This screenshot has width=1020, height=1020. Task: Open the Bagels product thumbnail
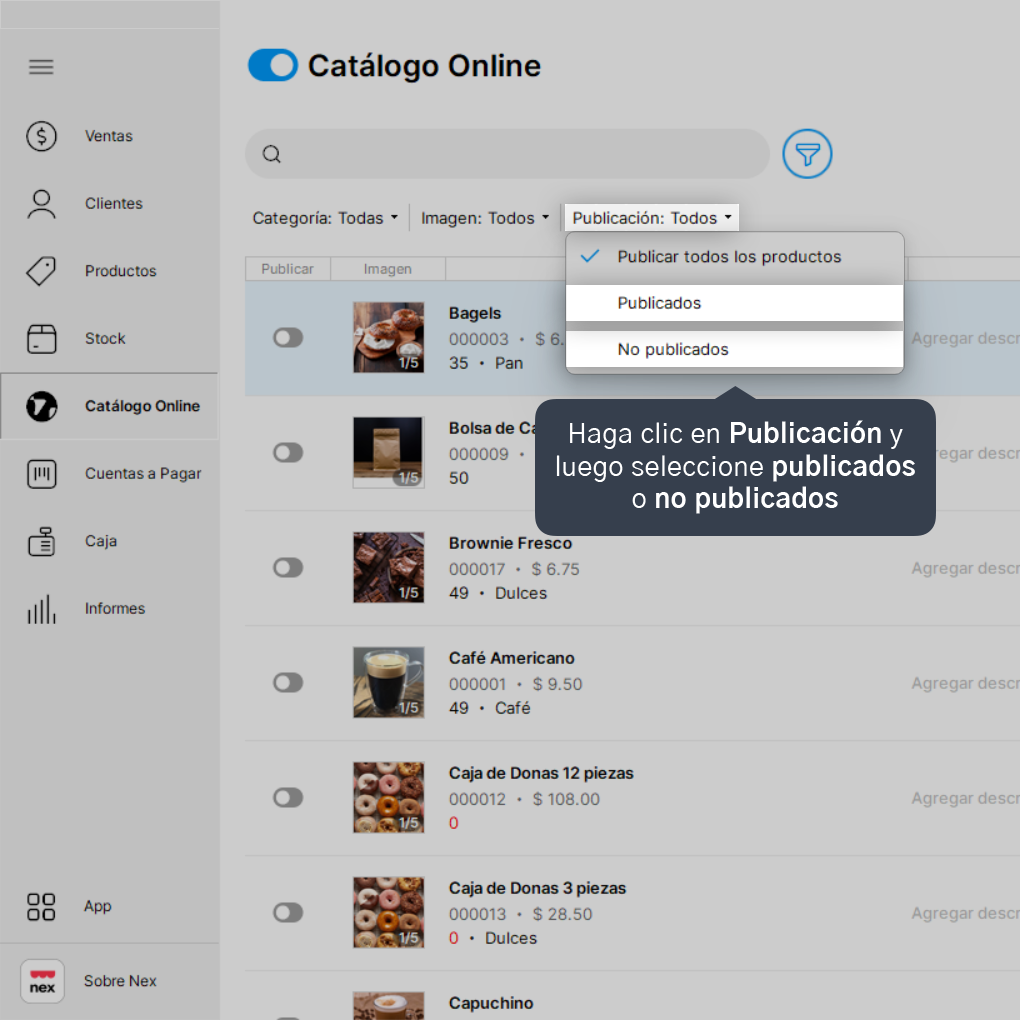388,337
